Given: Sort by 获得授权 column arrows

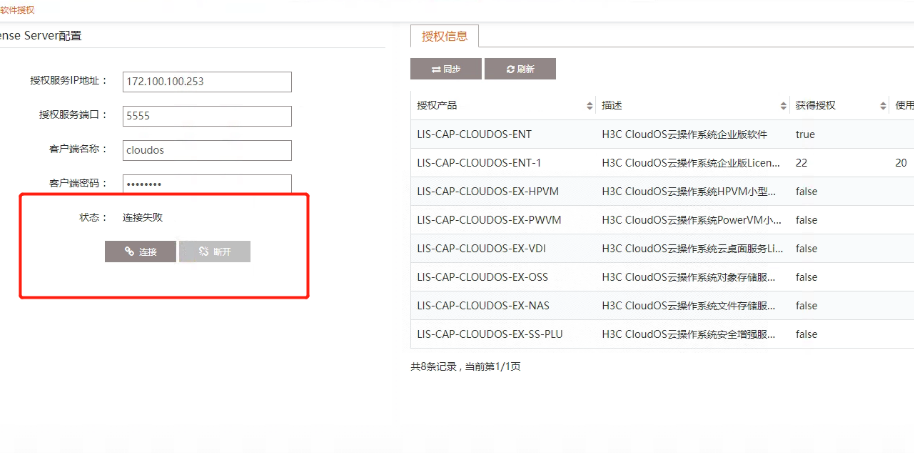Looking at the screenshot, I should tap(883, 106).
